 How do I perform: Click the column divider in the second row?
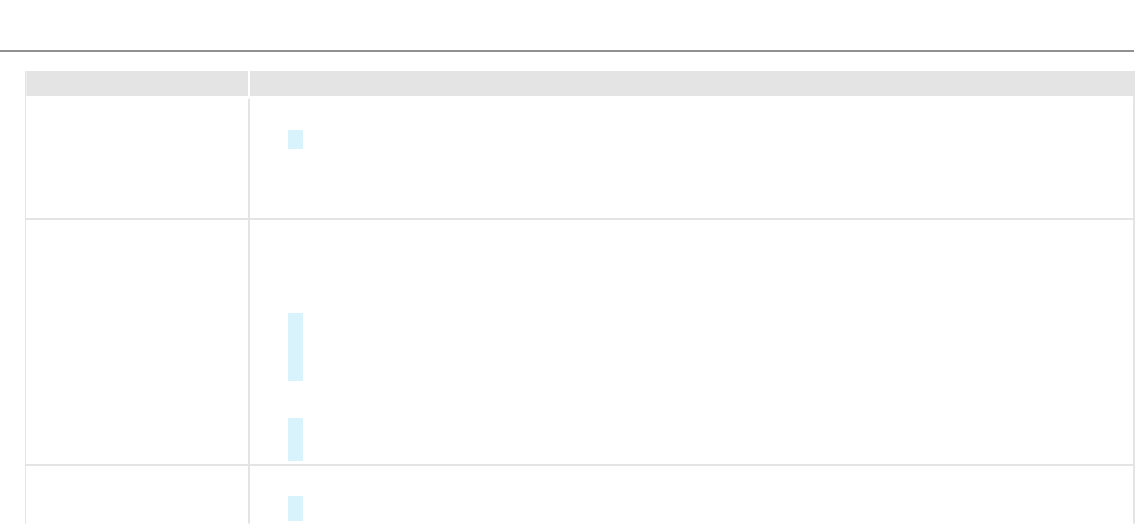coord(249,341)
